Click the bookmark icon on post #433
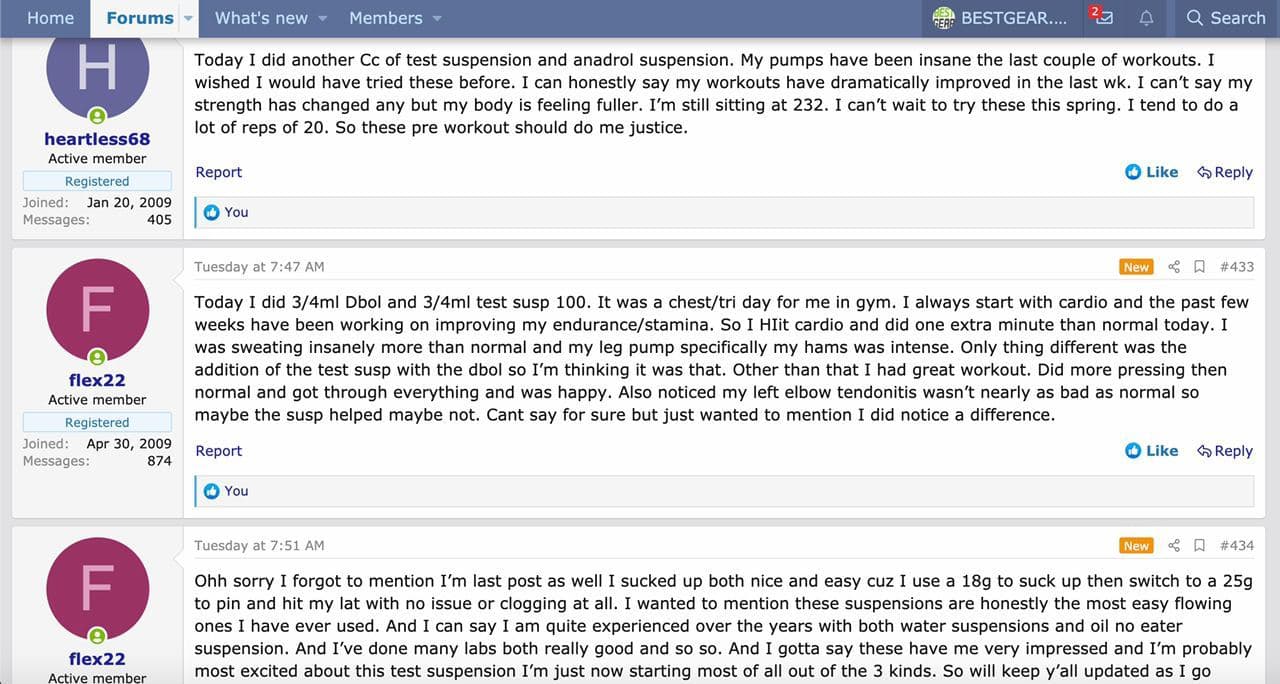The height and width of the screenshot is (684, 1280). [x=1200, y=267]
